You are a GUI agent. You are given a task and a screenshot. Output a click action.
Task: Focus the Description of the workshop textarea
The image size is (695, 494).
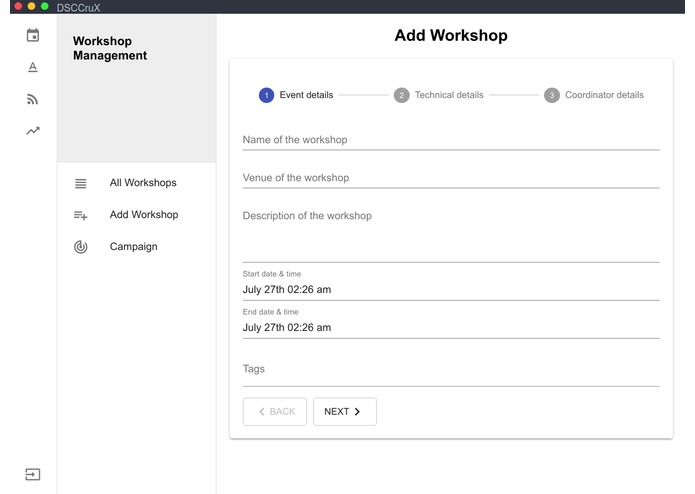[451, 234]
